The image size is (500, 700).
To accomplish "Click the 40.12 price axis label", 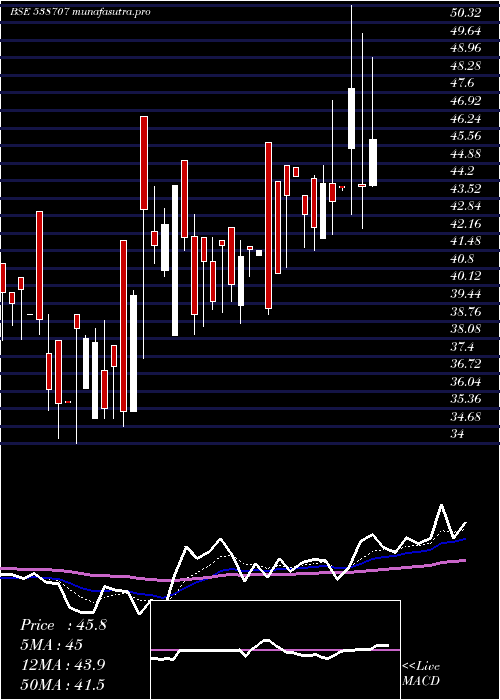I will (x=466, y=276).
